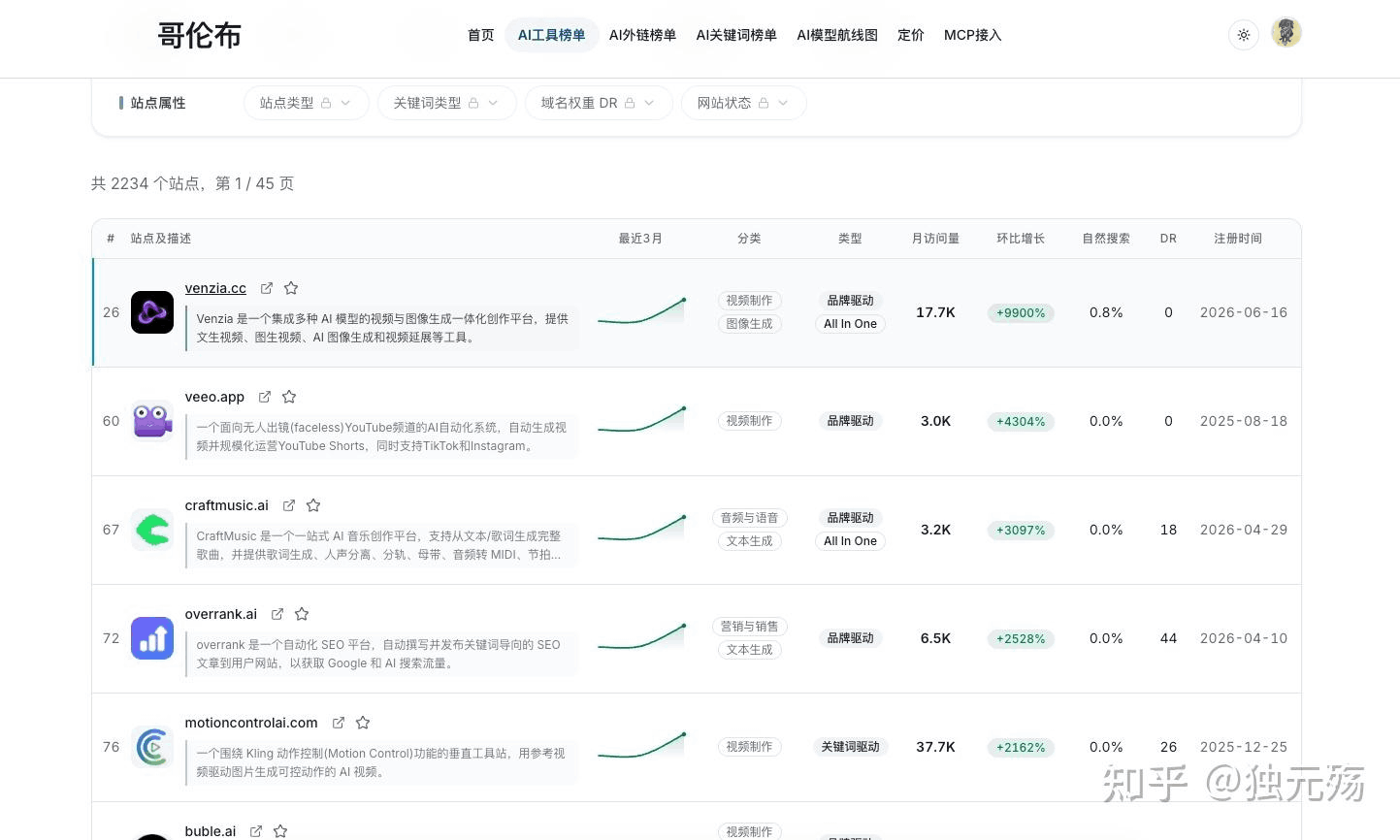Click the motioncontrolai.com logo icon
The height and width of the screenshot is (840, 1400).
click(x=152, y=747)
